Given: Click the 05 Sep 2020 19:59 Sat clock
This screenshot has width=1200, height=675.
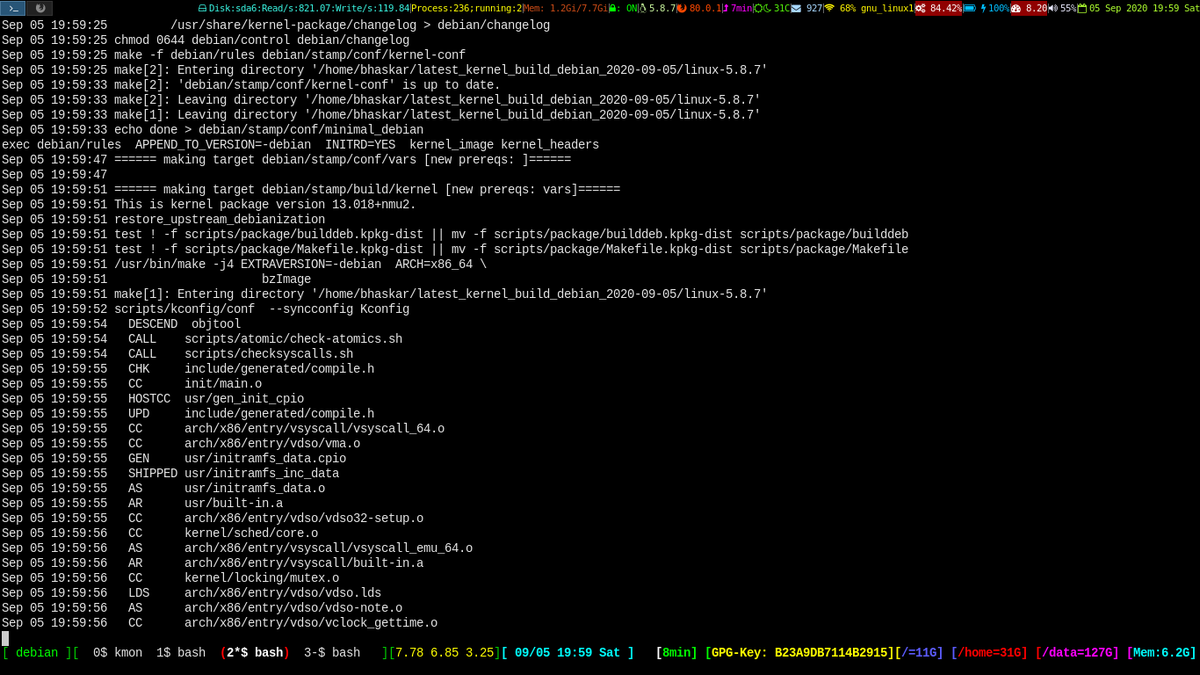Looking at the screenshot, I should tap(1144, 8).
